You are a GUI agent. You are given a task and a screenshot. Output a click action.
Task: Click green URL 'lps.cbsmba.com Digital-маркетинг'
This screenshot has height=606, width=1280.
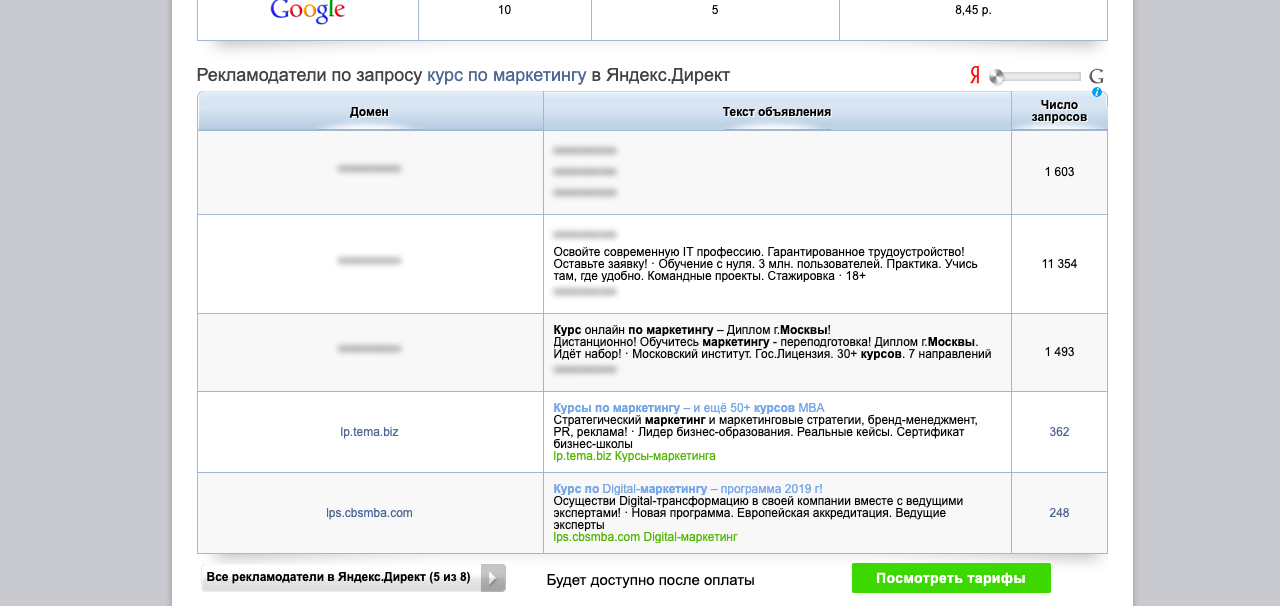point(645,537)
